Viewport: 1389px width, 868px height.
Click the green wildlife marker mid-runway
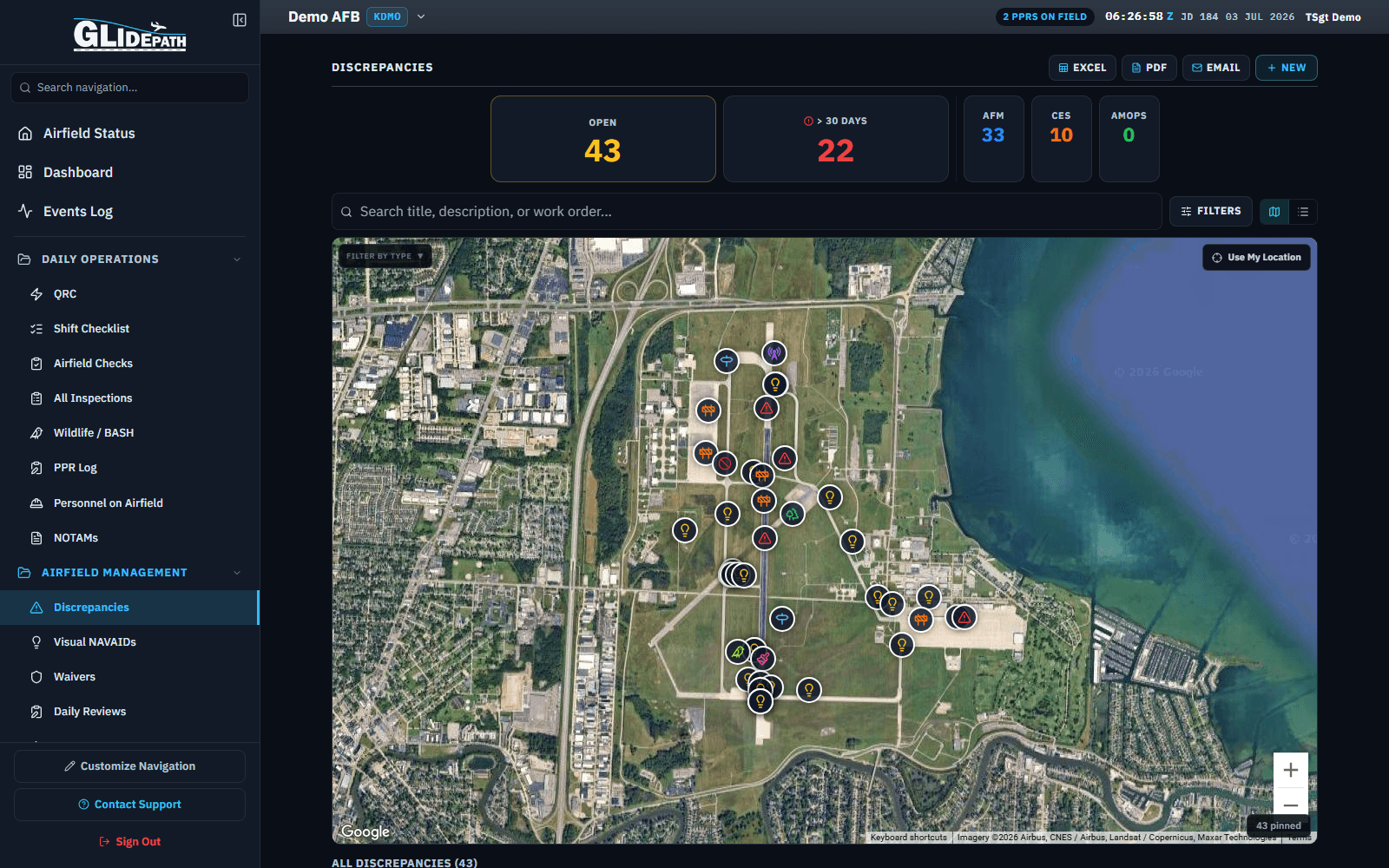pyautogui.click(x=792, y=515)
